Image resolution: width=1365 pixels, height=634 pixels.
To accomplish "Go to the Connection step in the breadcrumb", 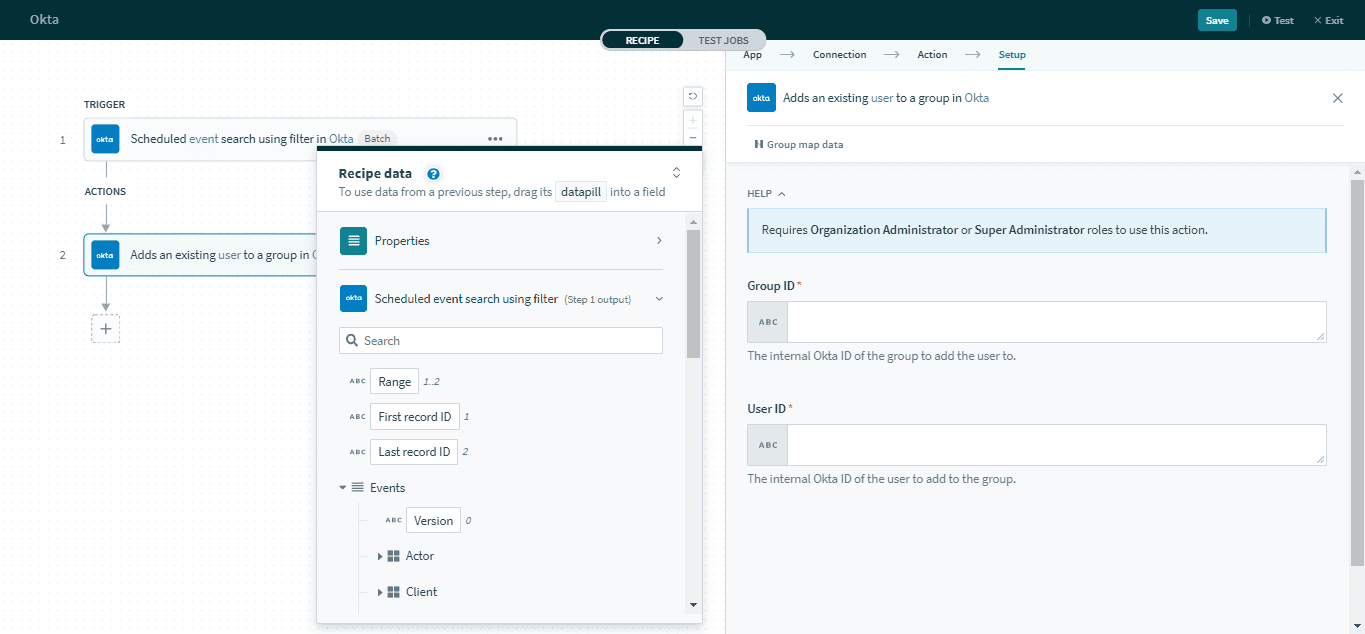I will tap(839, 55).
